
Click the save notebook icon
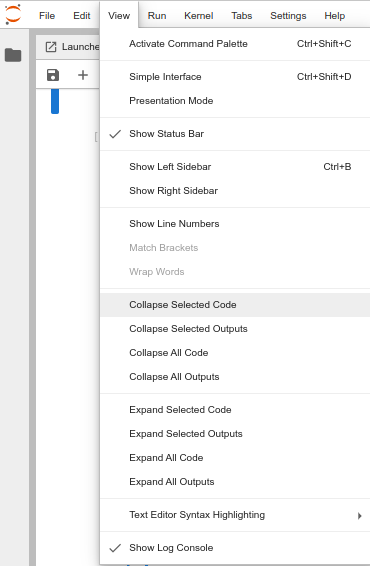point(53,75)
